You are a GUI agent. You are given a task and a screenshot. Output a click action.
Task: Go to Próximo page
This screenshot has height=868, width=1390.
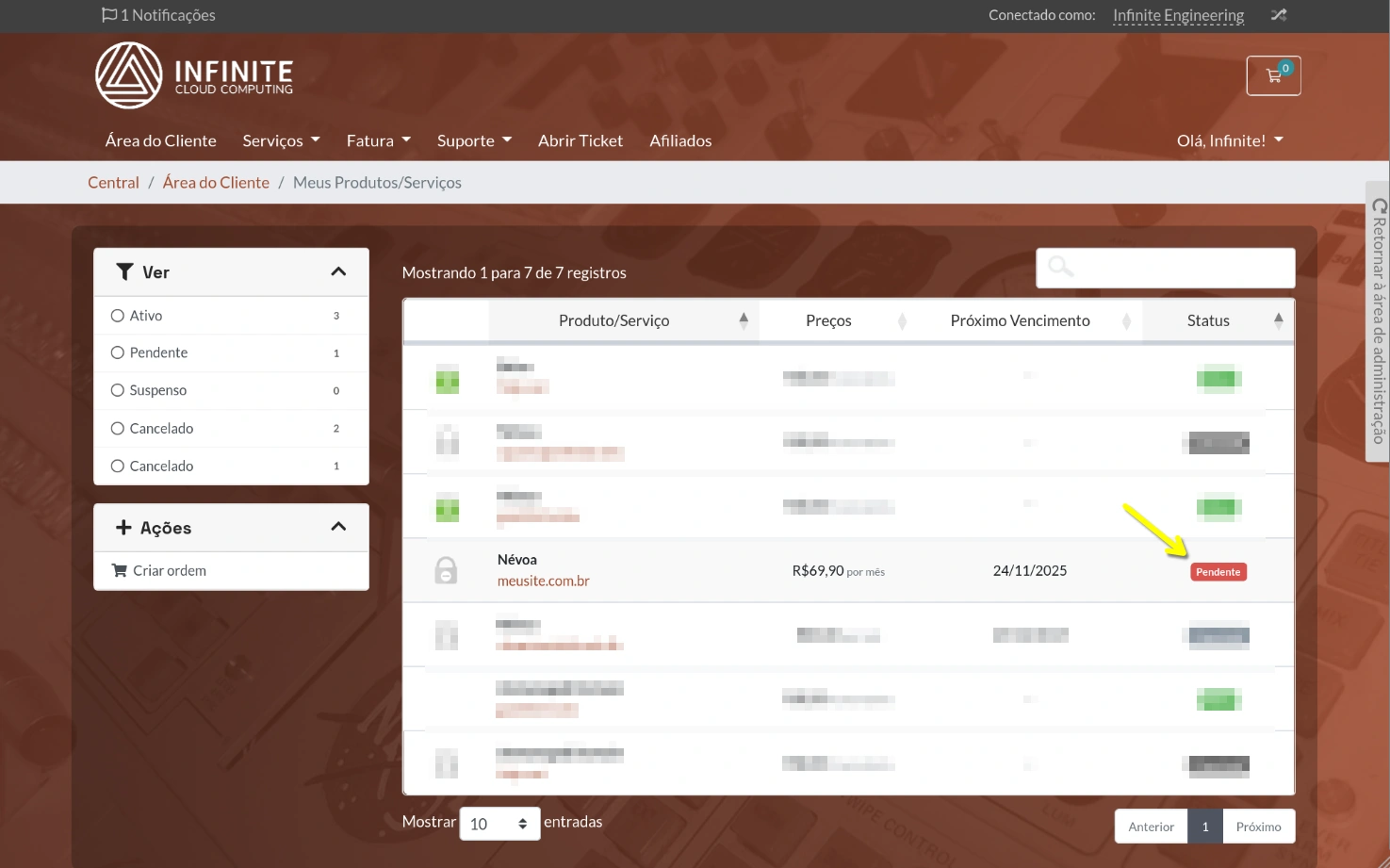[x=1258, y=827]
